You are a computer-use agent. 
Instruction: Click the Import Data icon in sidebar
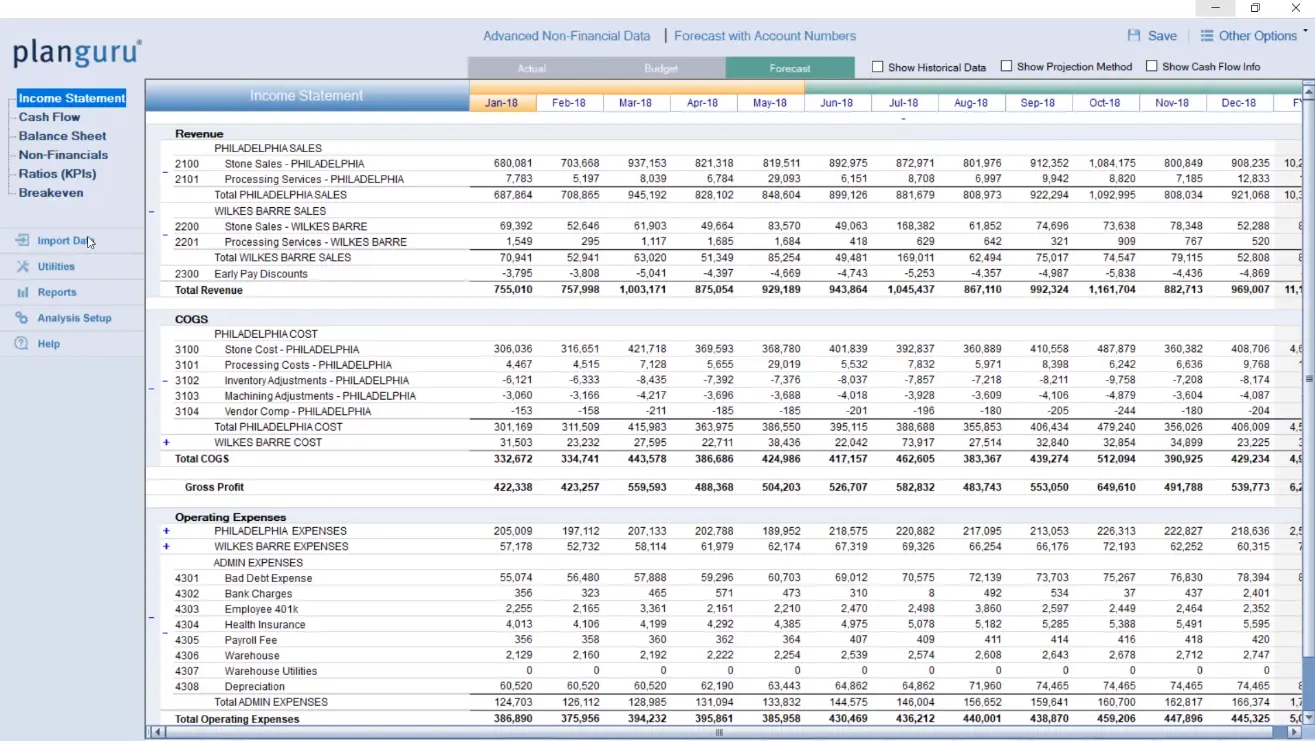pyautogui.click(x=22, y=241)
